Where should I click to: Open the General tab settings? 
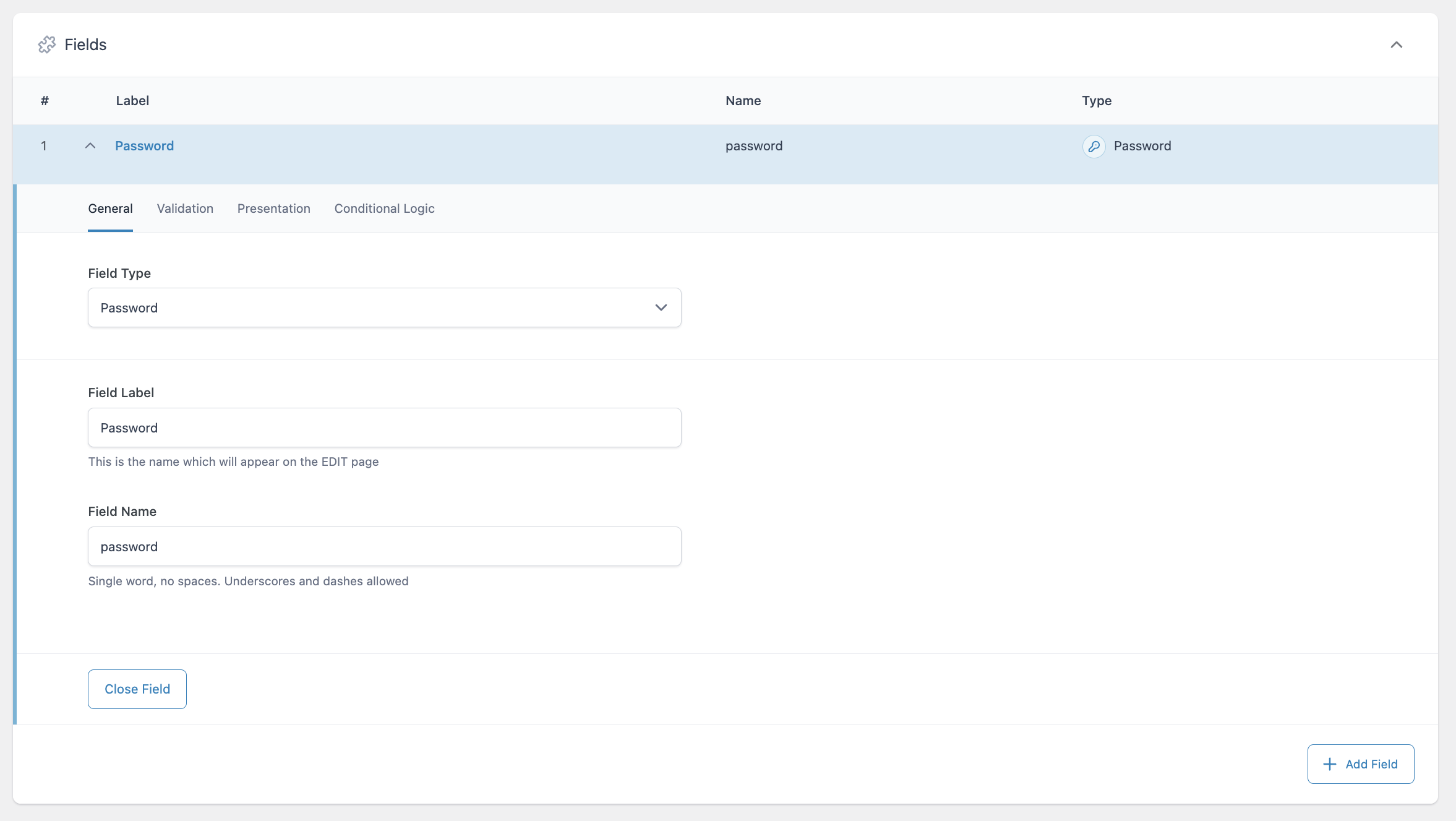(x=110, y=208)
